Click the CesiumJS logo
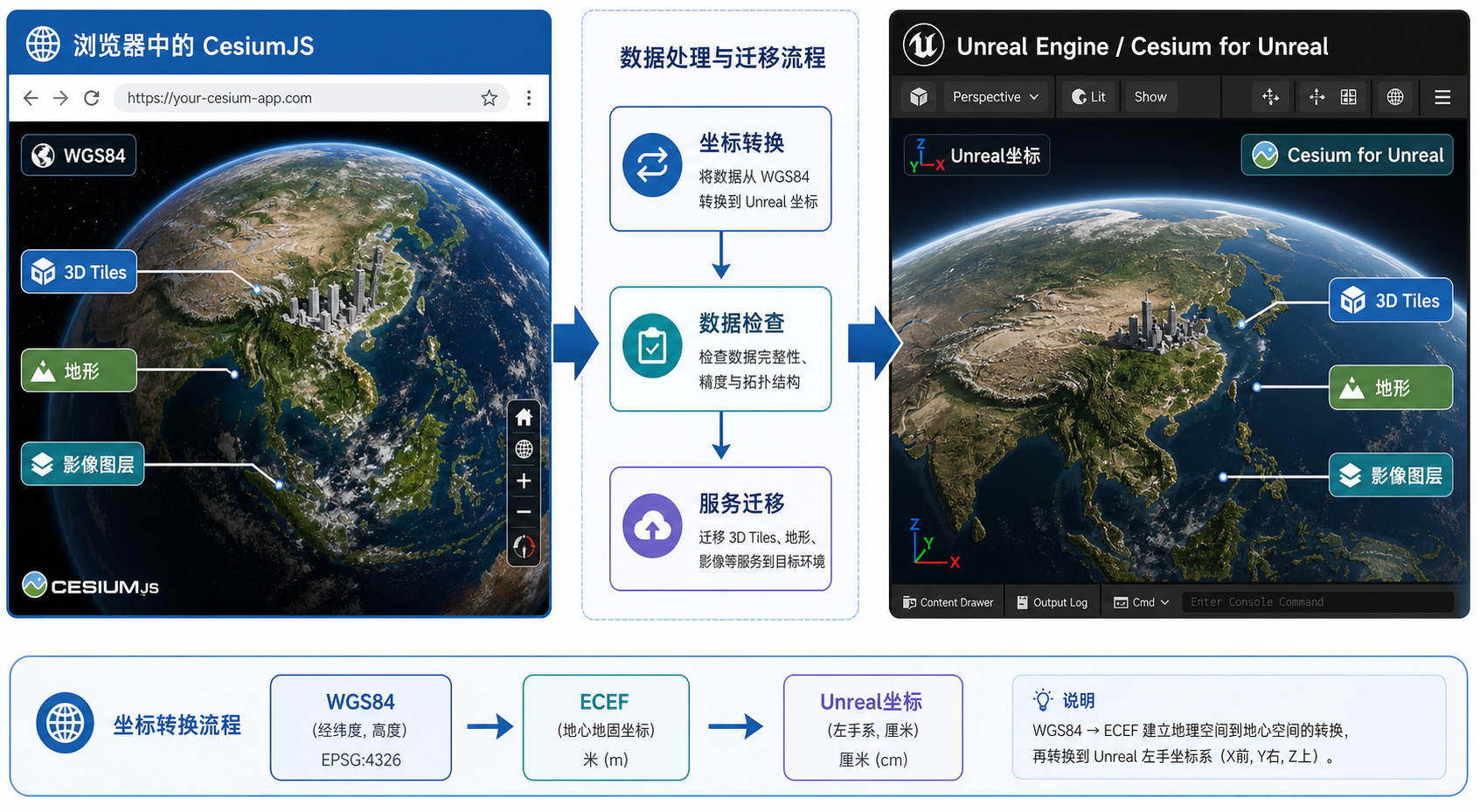1480x812 pixels. (x=91, y=585)
